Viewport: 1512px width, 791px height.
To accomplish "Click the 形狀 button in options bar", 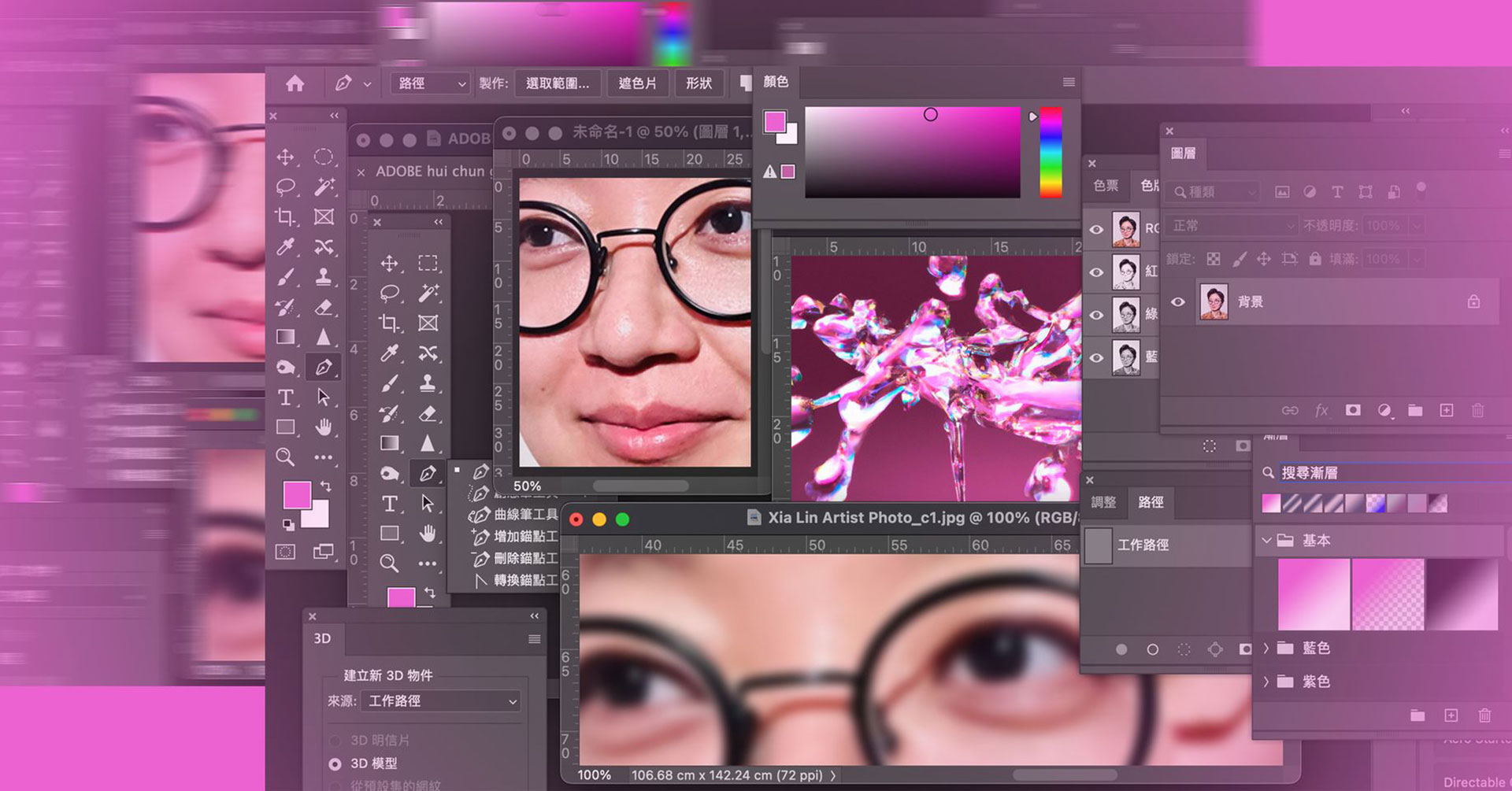I will coord(699,83).
